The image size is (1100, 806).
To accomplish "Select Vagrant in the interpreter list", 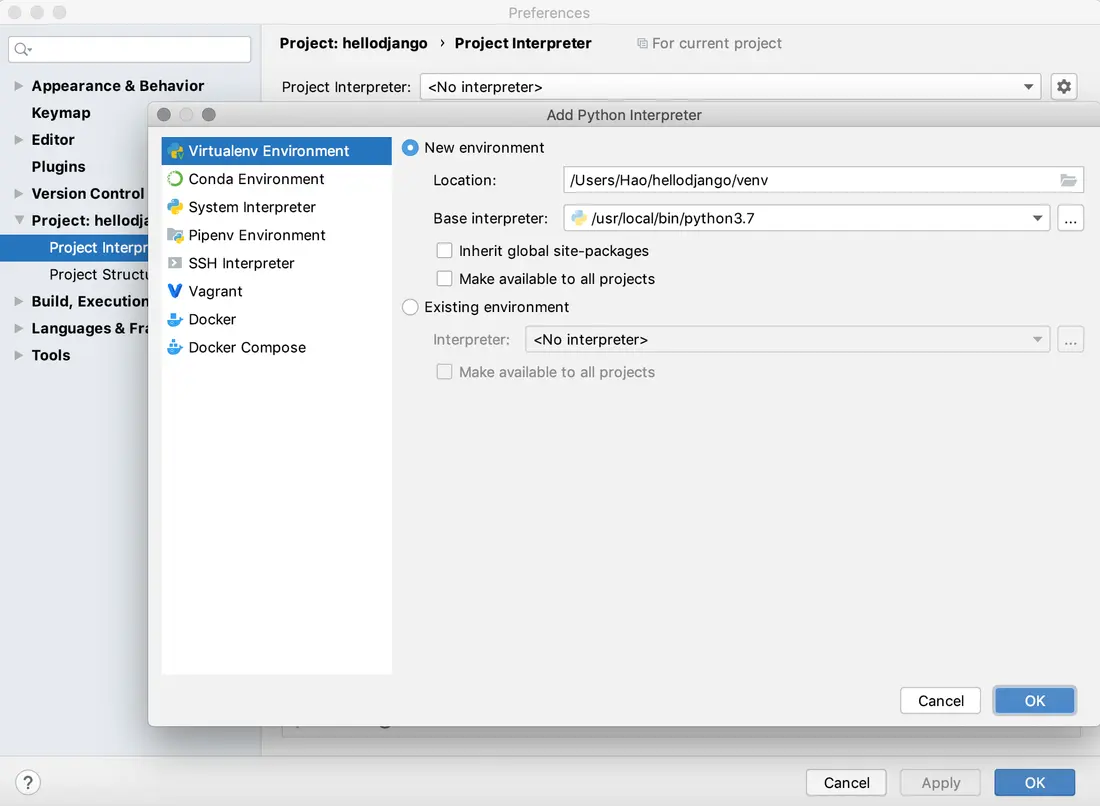I will tap(276, 291).
